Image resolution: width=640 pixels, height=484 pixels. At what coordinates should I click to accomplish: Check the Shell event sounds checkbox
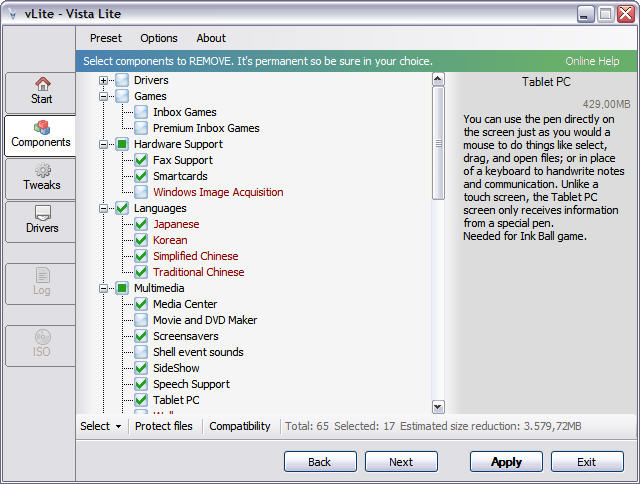(x=141, y=352)
